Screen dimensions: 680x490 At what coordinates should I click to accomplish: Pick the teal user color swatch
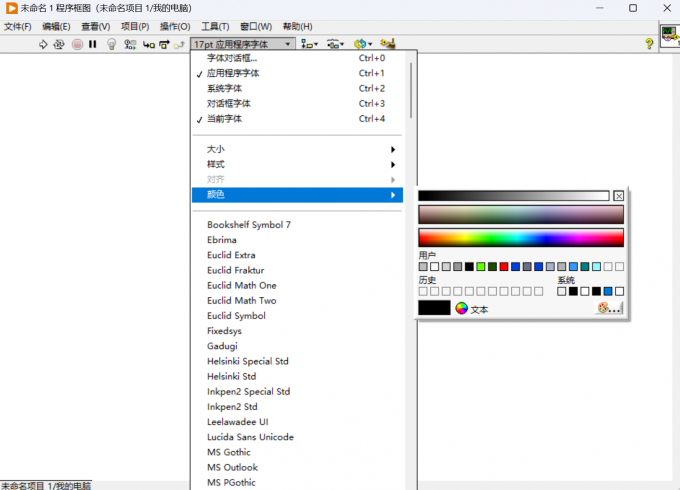(x=585, y=267)
